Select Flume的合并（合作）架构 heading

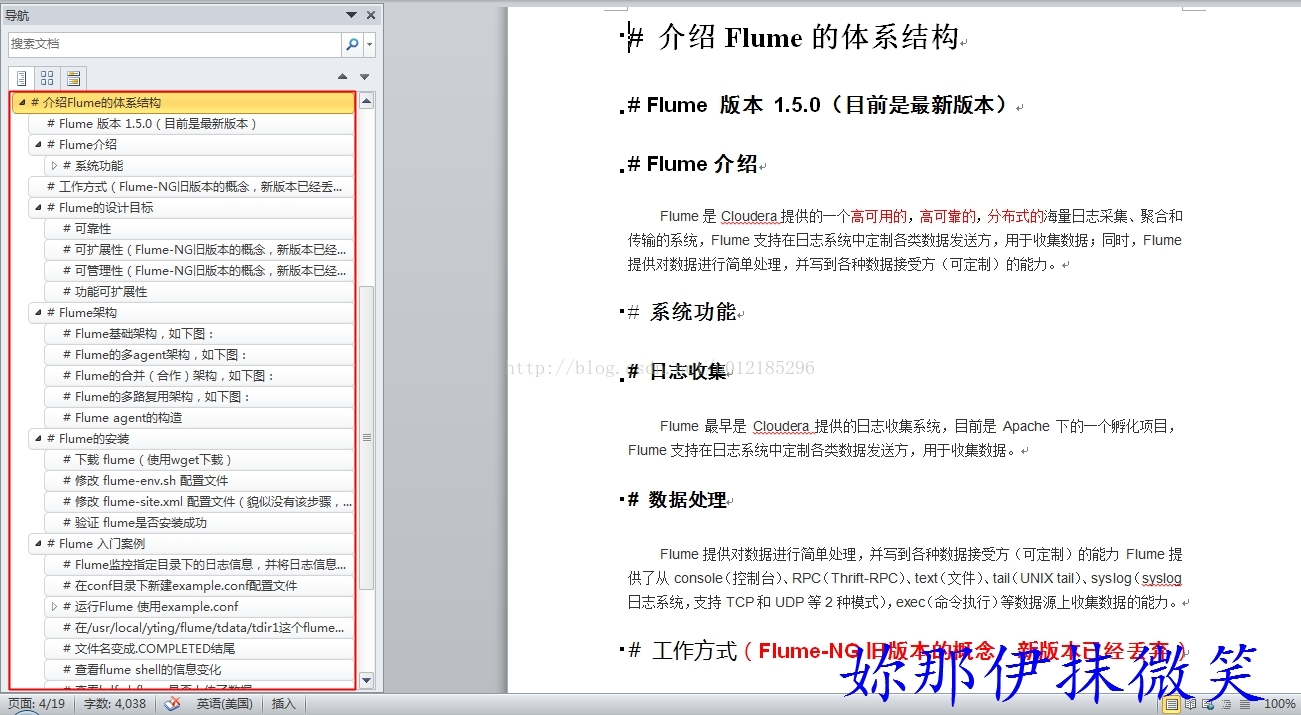pos(200,376)
